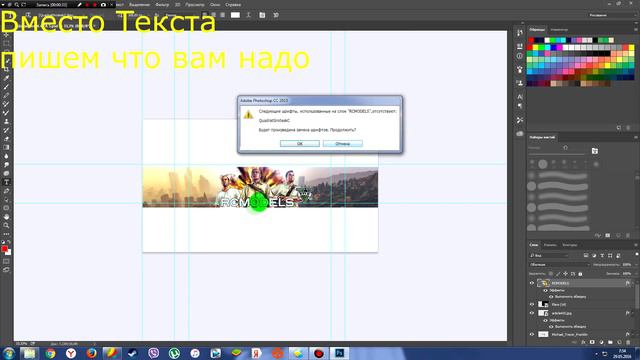Hide effects of the artwork layer

(x=545, y=320)
